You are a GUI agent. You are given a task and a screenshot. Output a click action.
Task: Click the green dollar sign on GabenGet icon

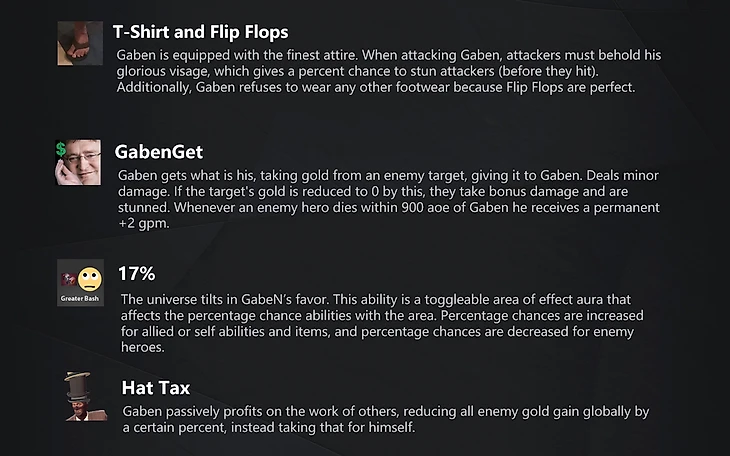coord(61,149)
